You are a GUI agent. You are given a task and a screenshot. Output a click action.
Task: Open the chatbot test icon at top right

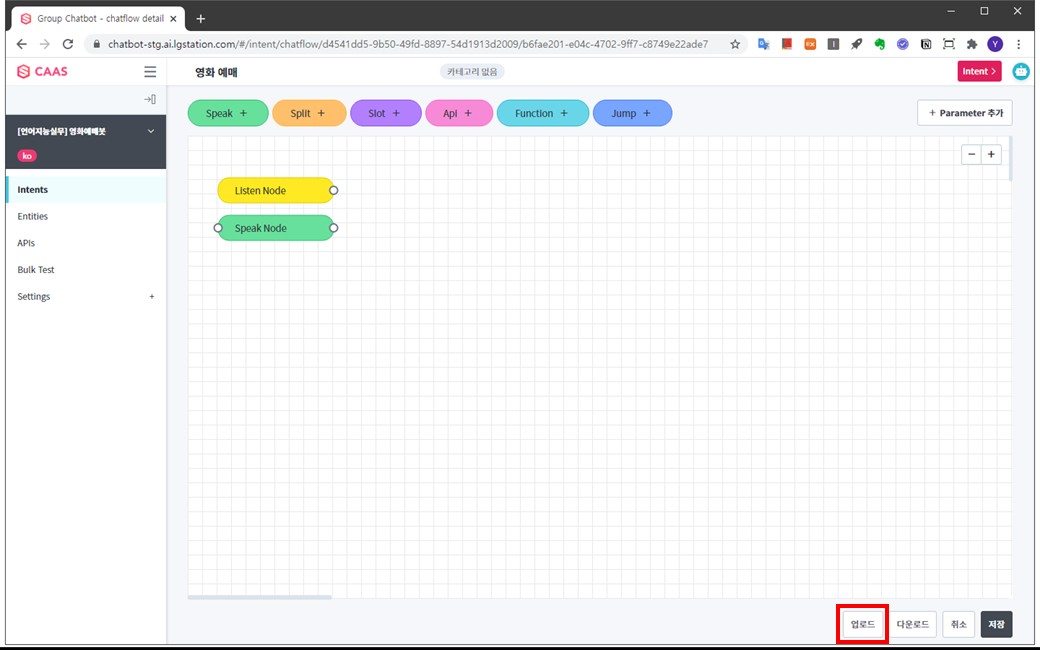1020,71
